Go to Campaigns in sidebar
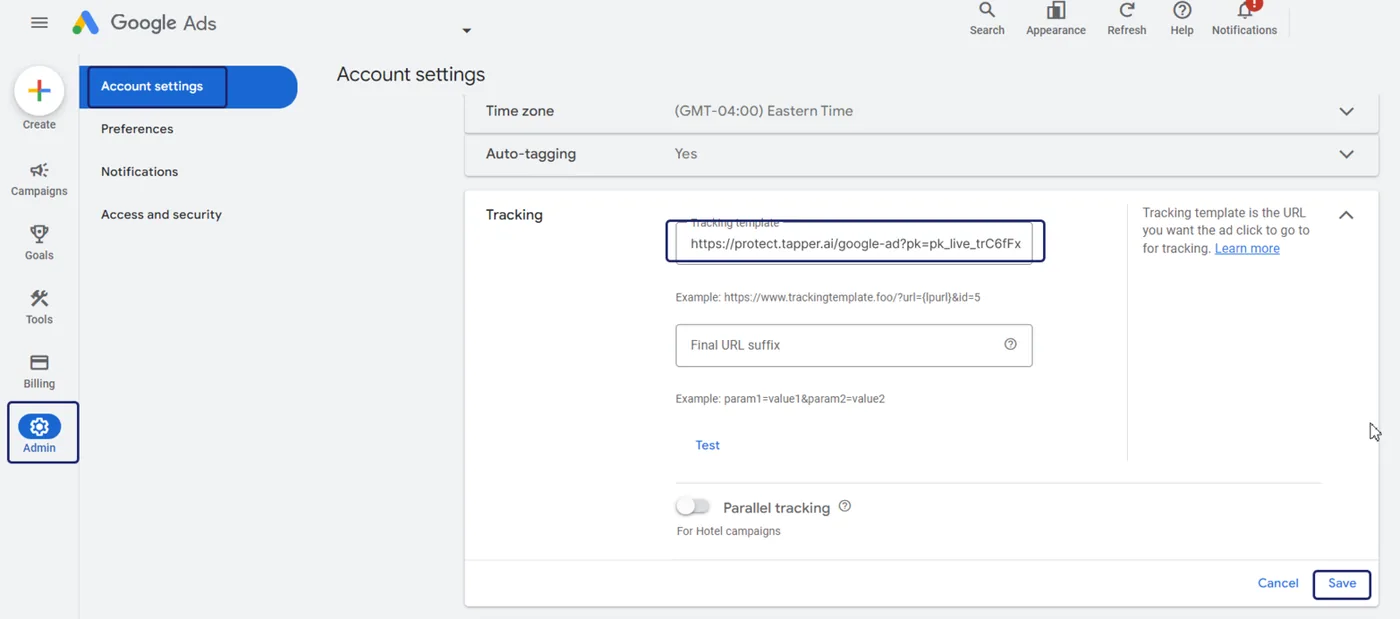 (39, 179)
